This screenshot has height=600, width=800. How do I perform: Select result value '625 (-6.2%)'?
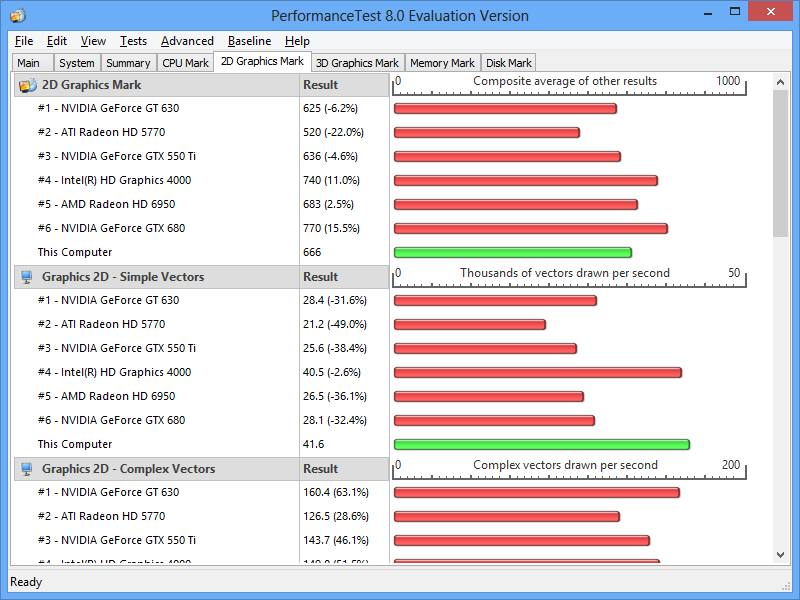click(x=330, y=108)
